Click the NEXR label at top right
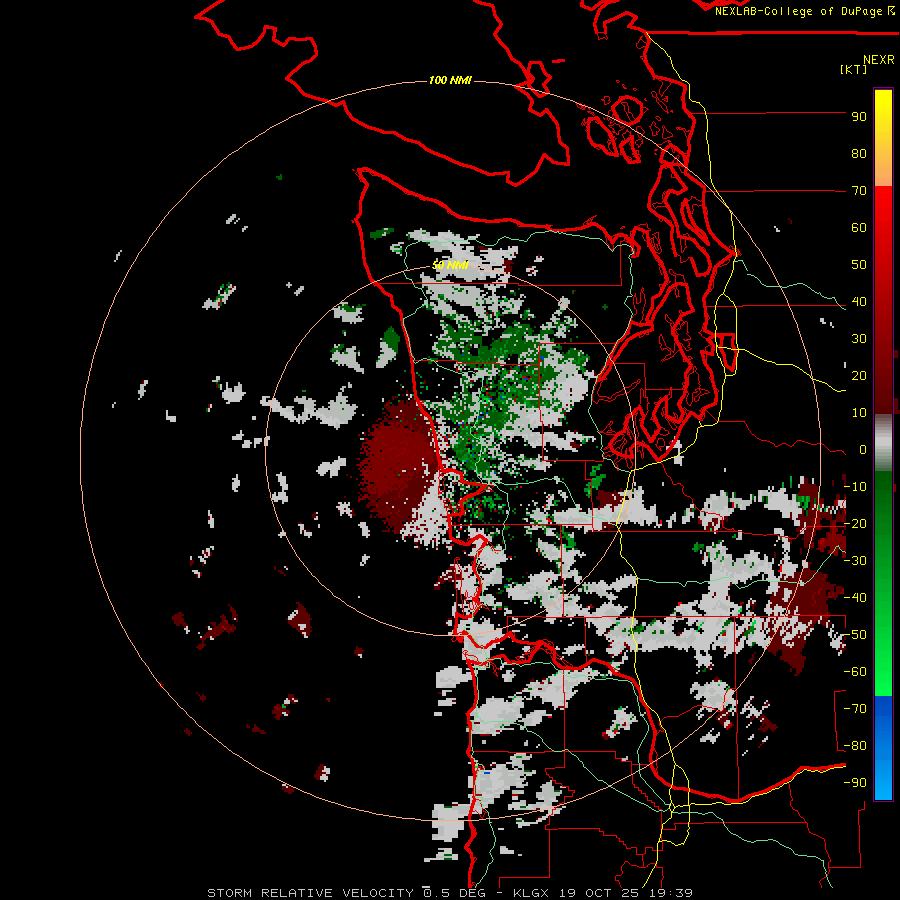The height and width of the screenshot is (900, 900). click(x=879, y=60)
